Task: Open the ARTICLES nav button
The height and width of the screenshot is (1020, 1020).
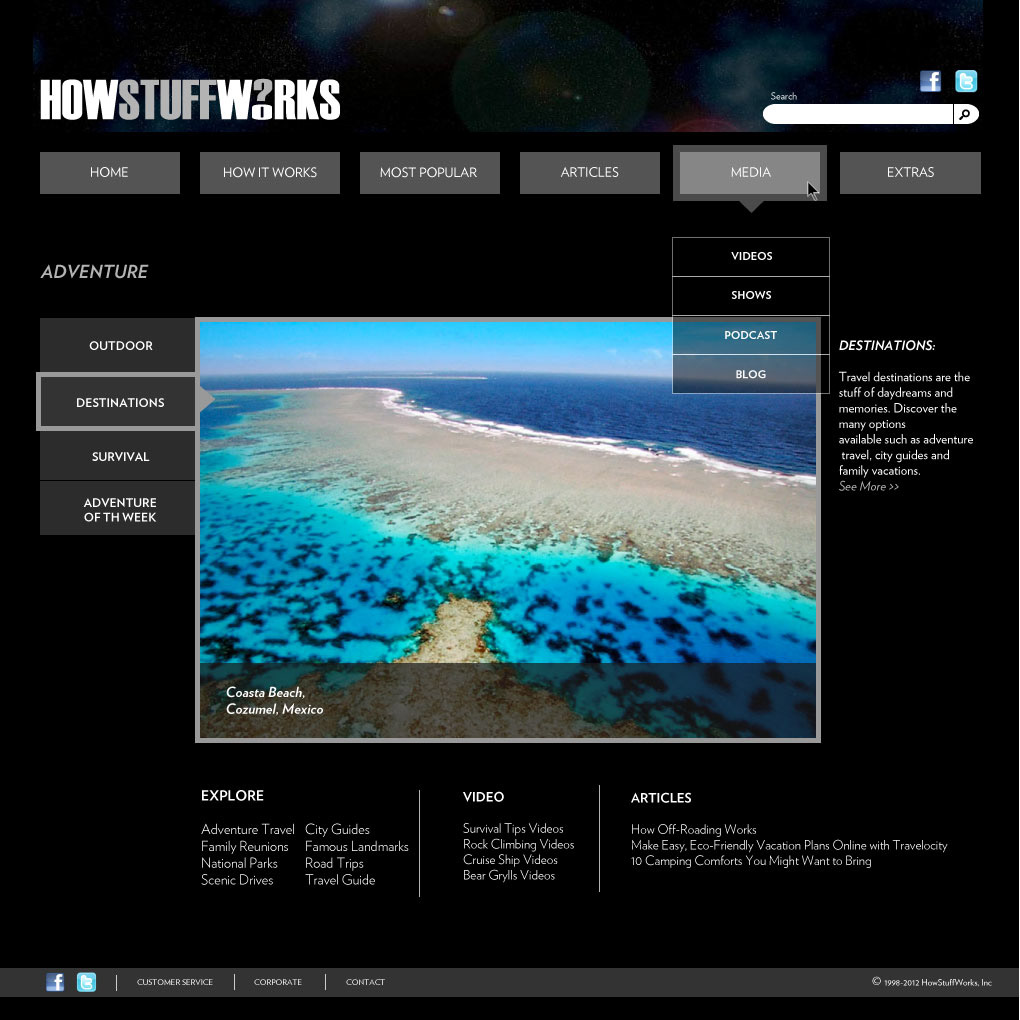Action: (590, 172)
